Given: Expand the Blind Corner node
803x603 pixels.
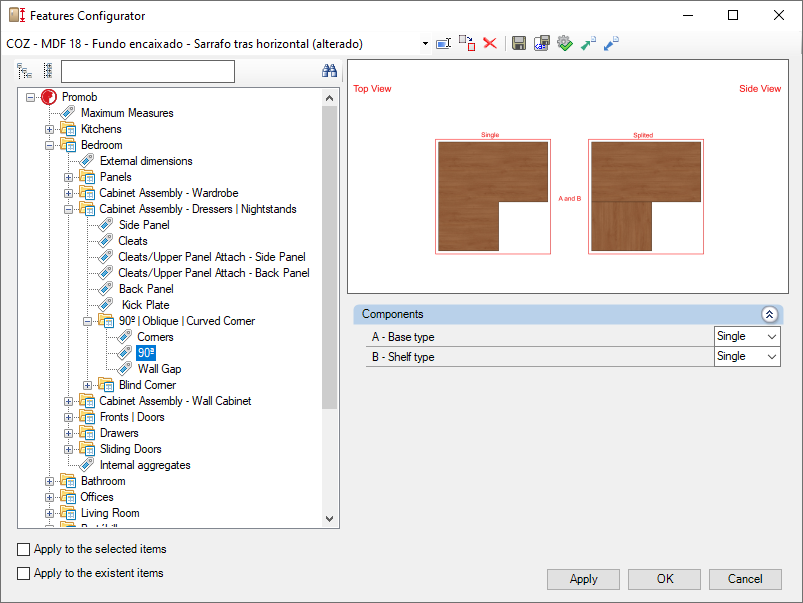Looking at the screenshot, I should click(87, 385).
